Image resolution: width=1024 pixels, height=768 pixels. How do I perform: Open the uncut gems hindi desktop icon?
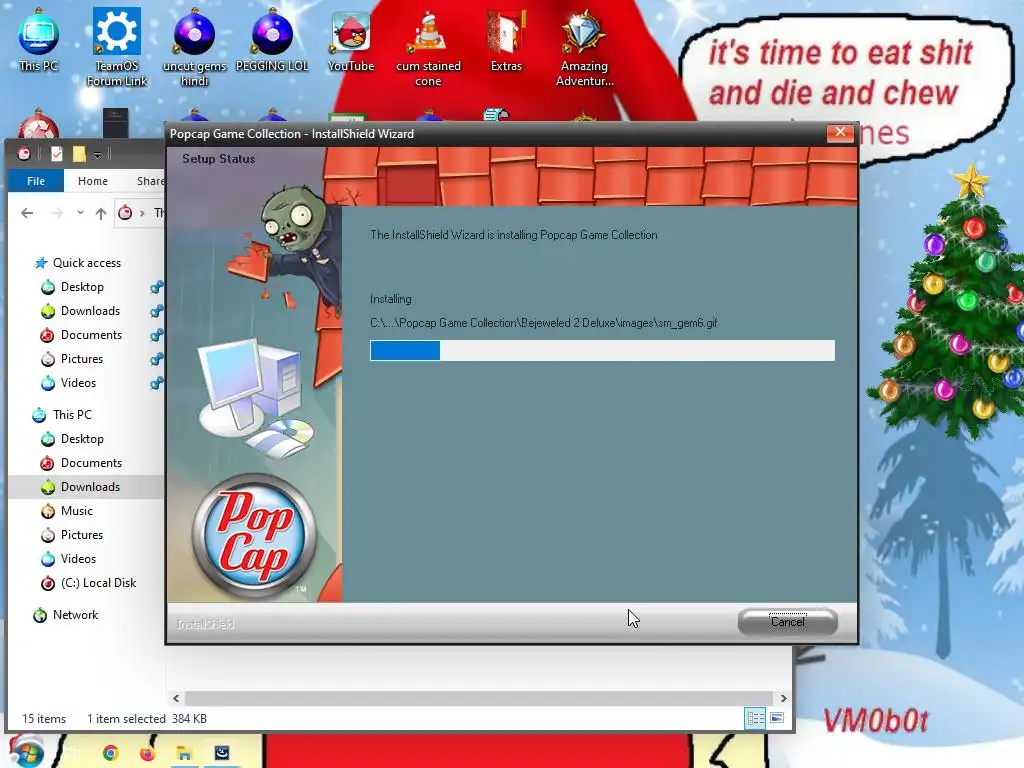[194, 47]
